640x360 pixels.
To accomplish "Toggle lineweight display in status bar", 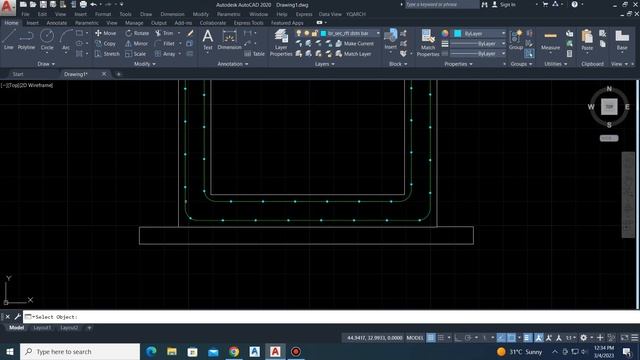I will (x=527, y=338).
